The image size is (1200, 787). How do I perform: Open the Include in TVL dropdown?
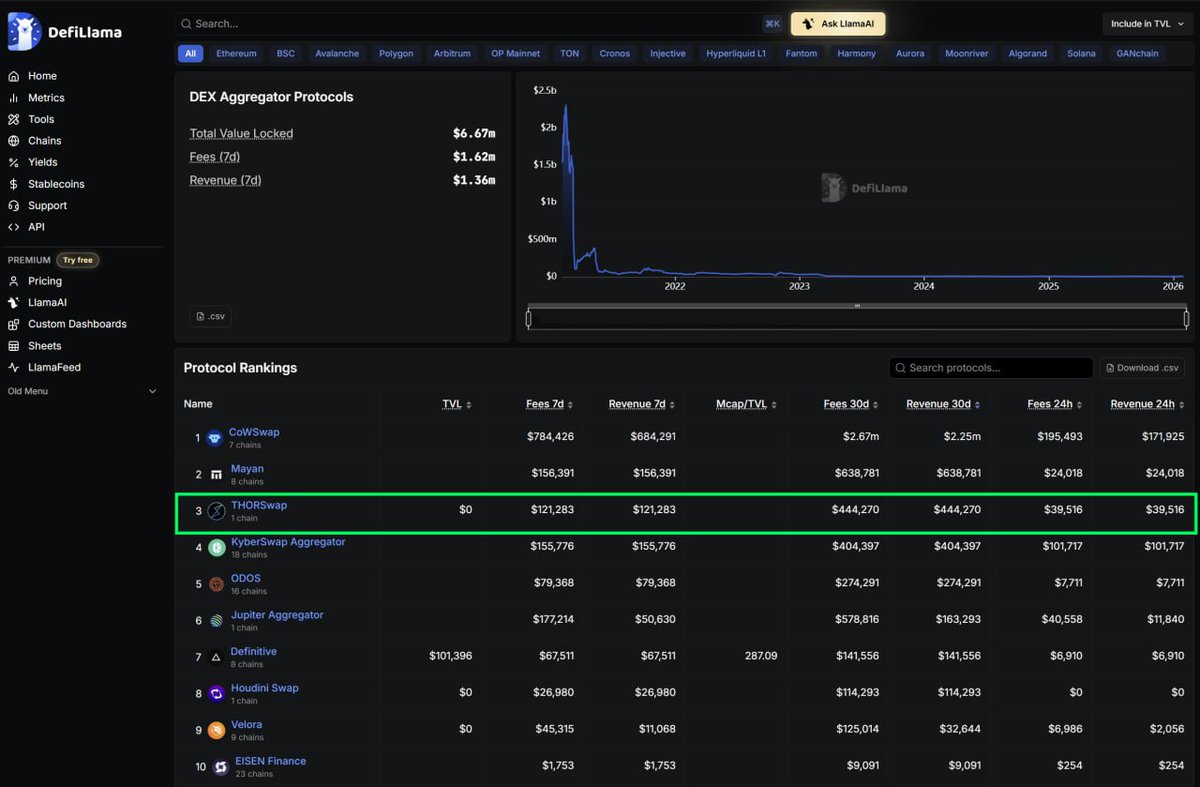click(x=1146, y=24)
